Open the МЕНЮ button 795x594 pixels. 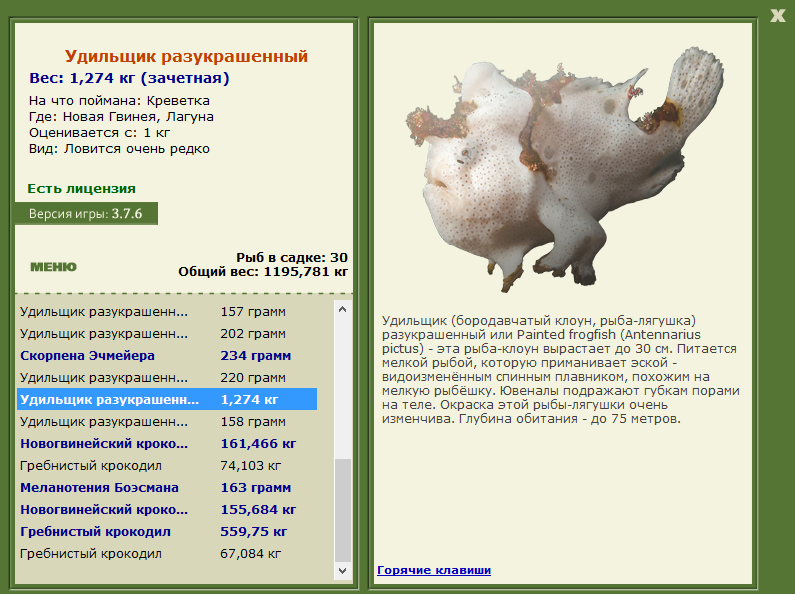[53, 267]
